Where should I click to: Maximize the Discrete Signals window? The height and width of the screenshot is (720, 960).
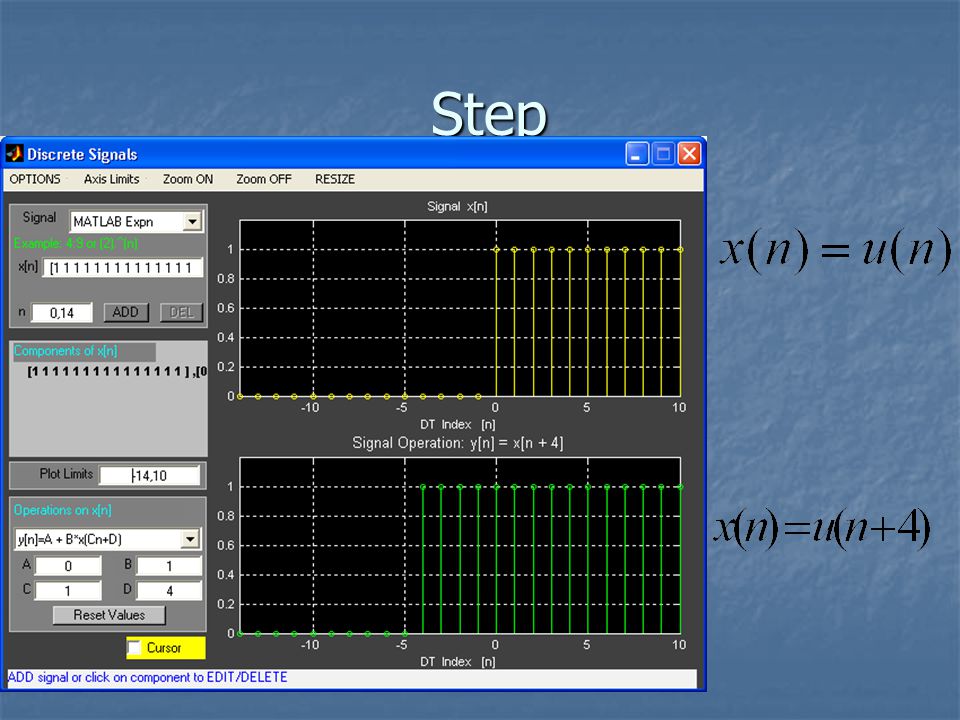point(663,154)
